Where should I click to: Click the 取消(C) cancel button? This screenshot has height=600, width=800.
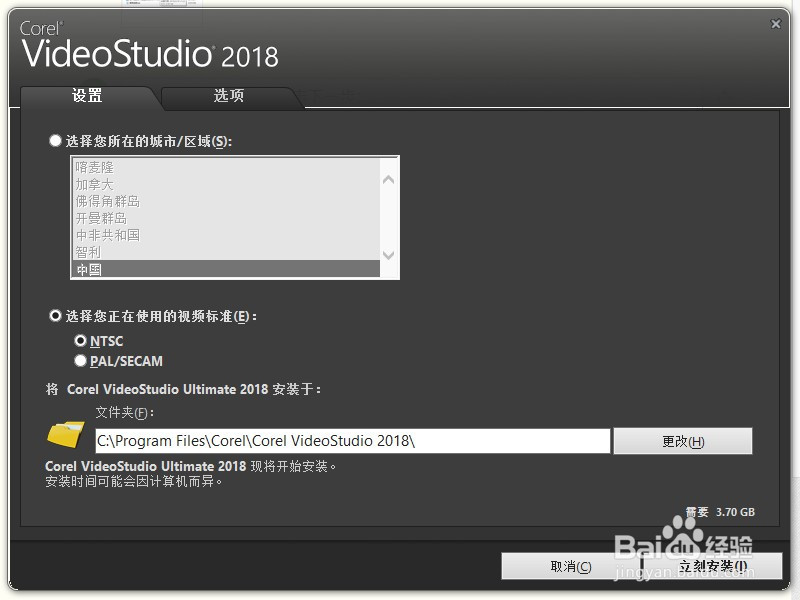point(570,566)
